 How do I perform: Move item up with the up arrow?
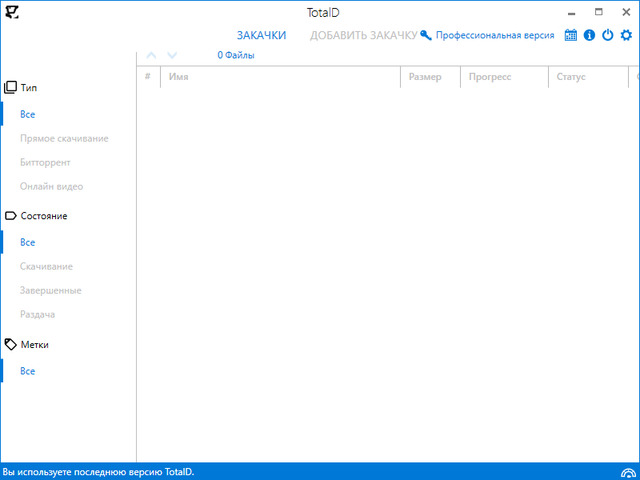(x=151, y=55)
